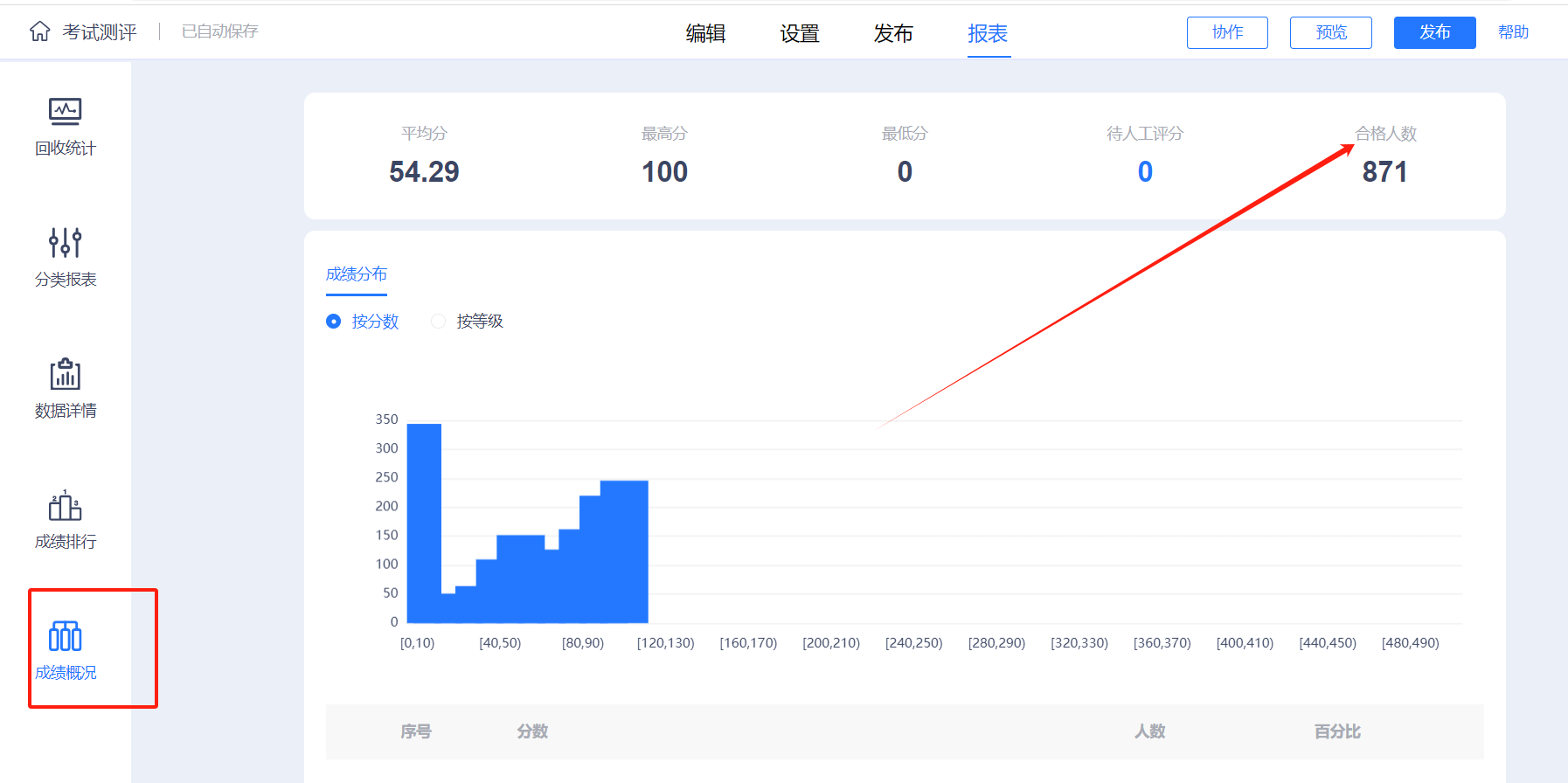Click the 待人工评分 value 0
1568x783 pixels.
1145,172
